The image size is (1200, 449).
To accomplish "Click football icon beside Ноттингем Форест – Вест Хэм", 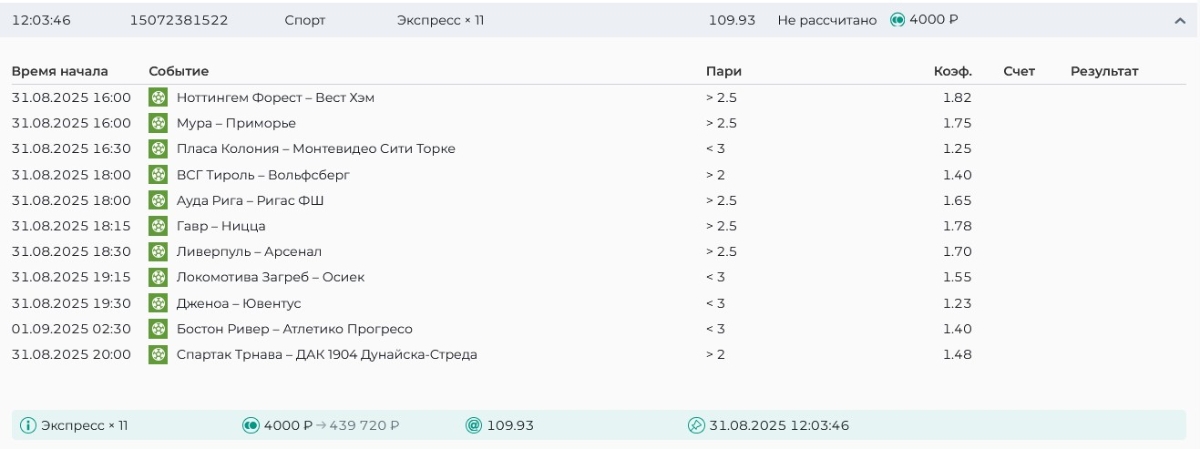I will pos(158,98).
